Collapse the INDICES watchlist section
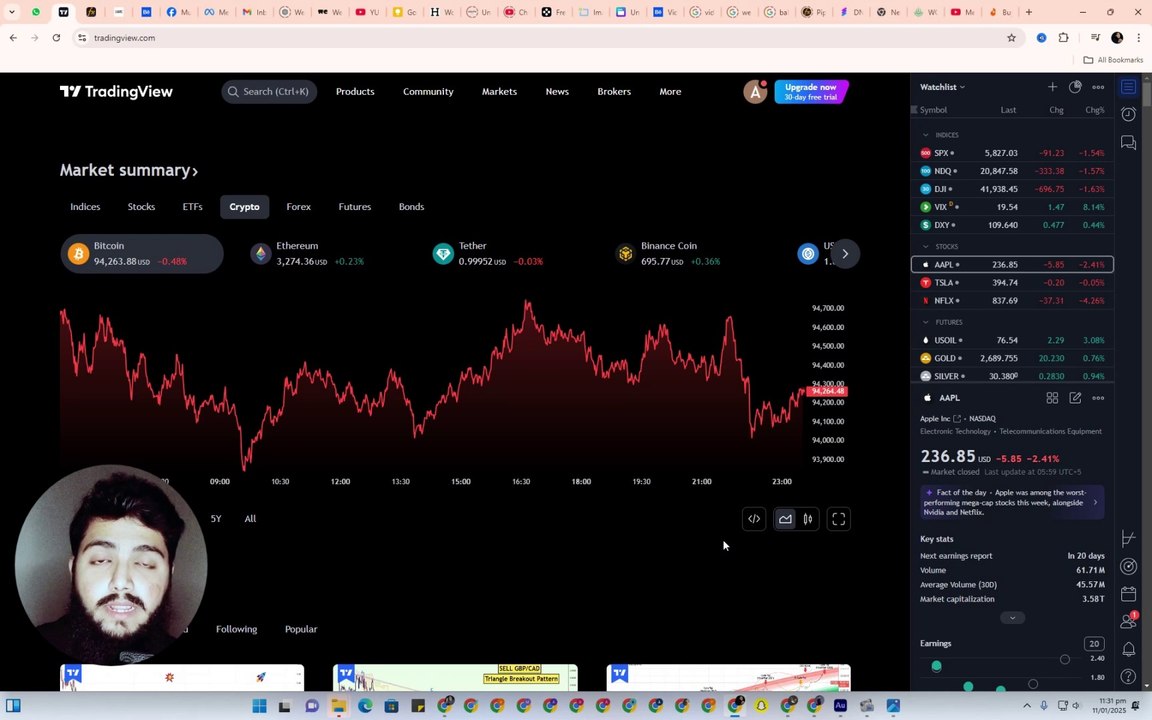Viewport: 1152px width, 720px height. (x=925, y=135)
